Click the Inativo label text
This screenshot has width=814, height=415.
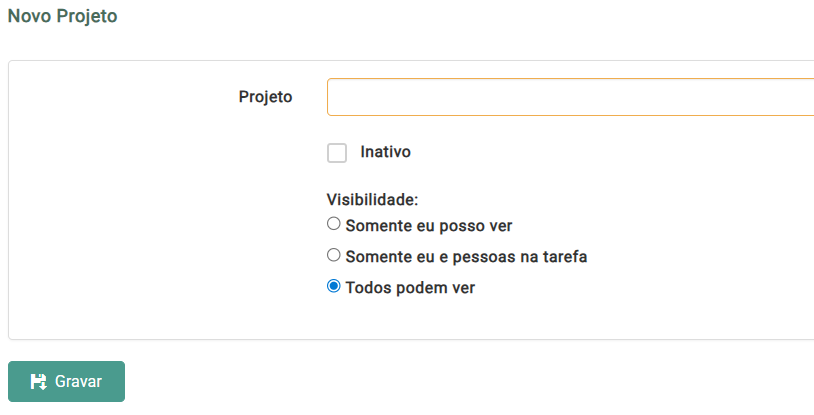(385, 152)
